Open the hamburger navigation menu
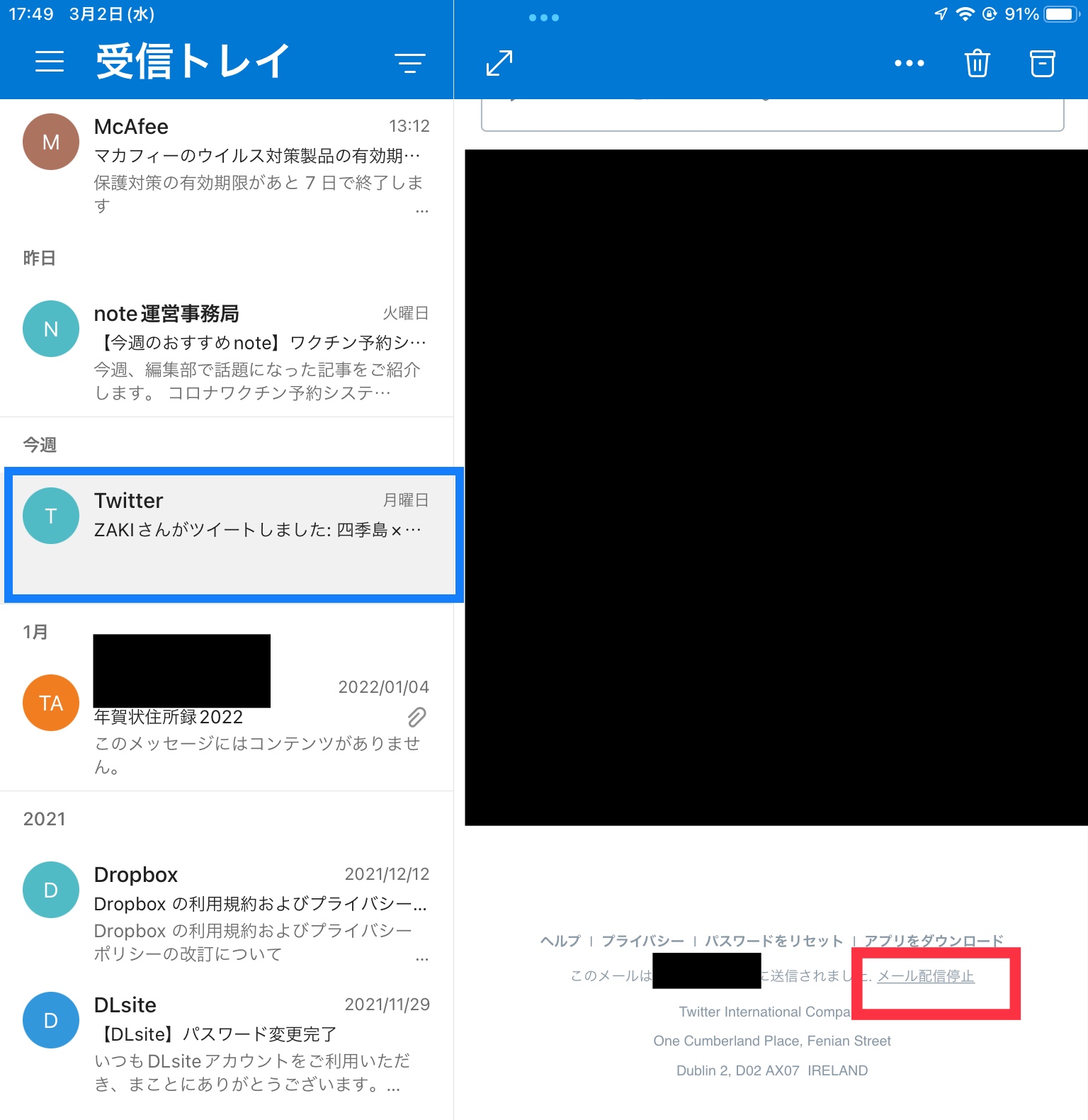Image resolution: width=1088 pixels, height=1120 pixels. coord(50,62)
